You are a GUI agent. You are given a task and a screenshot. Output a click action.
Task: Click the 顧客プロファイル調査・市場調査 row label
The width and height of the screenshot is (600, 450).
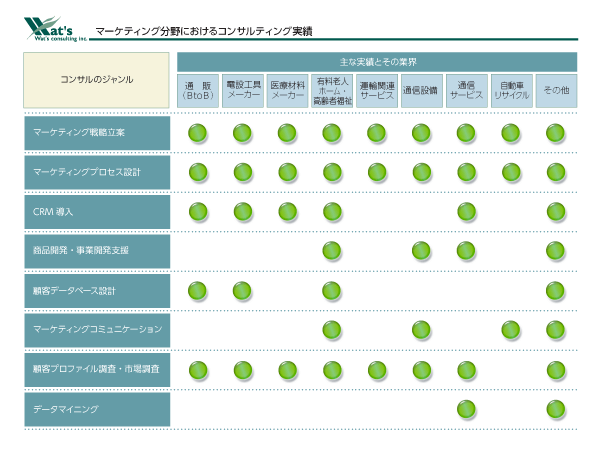click(x=97, y=370)
